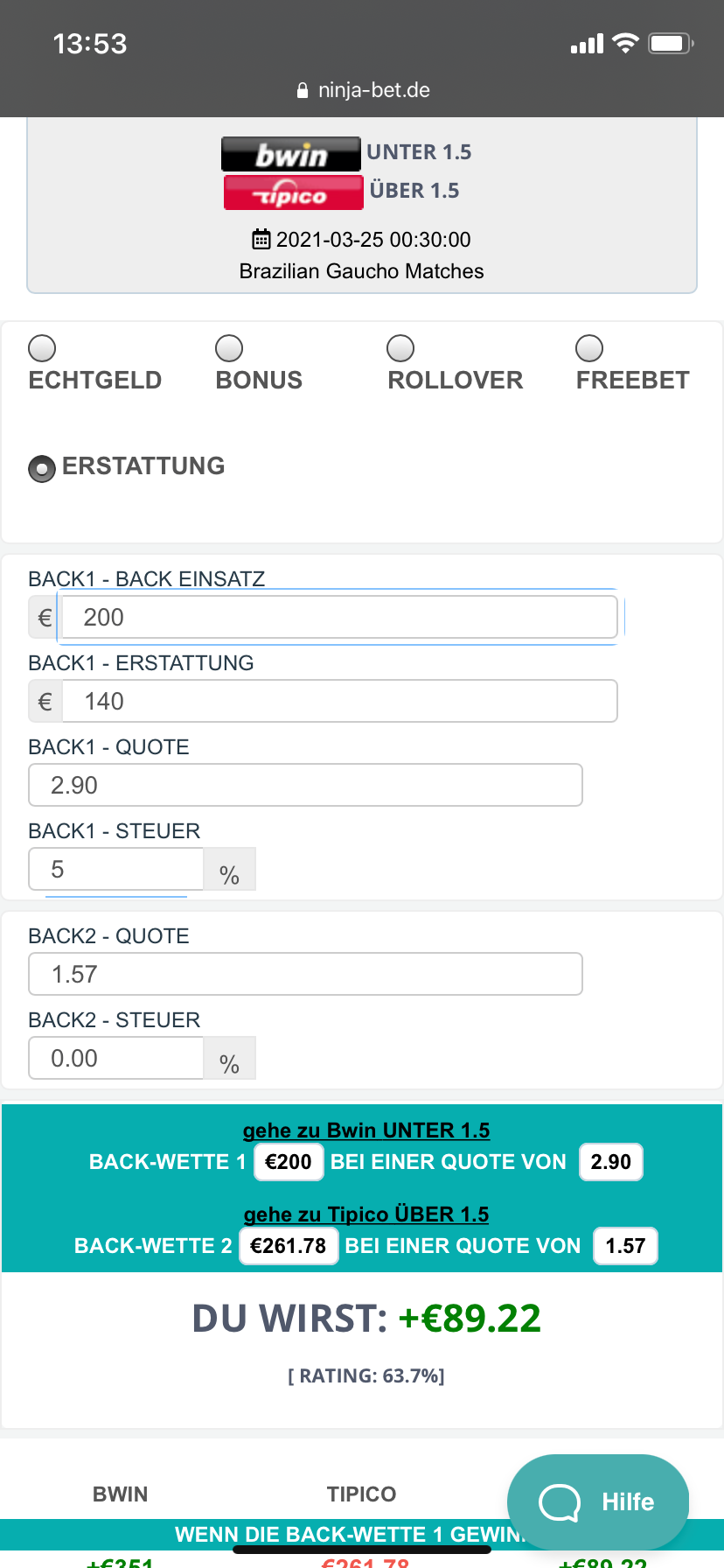Click the BACK2 Steuer percent field
Screen dimensions: 724x1568
[x=116, y=1058]
